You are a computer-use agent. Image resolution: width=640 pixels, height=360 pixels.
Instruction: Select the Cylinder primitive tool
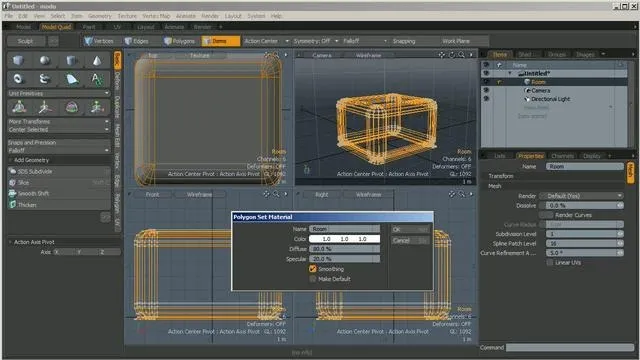click(x=71, y=60)
